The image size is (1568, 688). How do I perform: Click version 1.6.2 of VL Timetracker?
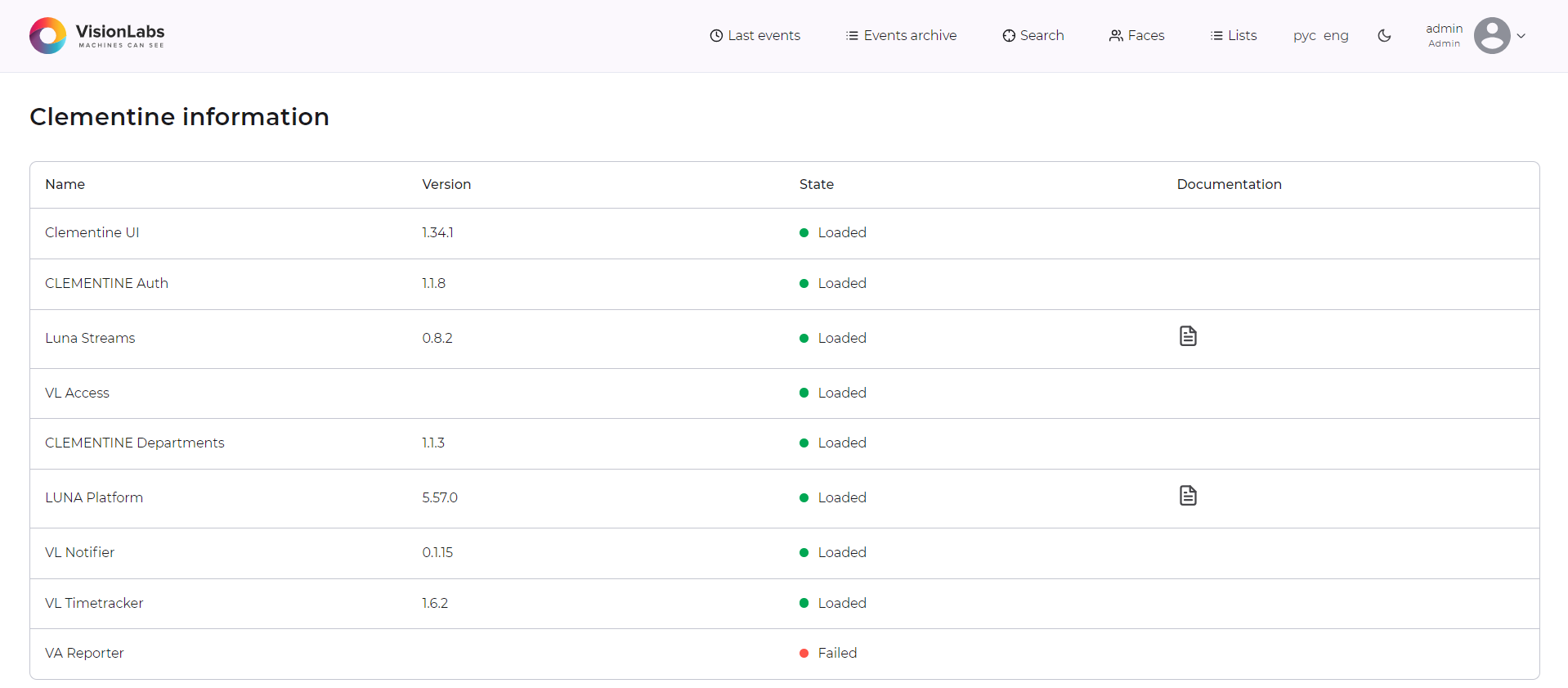(435, 603)
